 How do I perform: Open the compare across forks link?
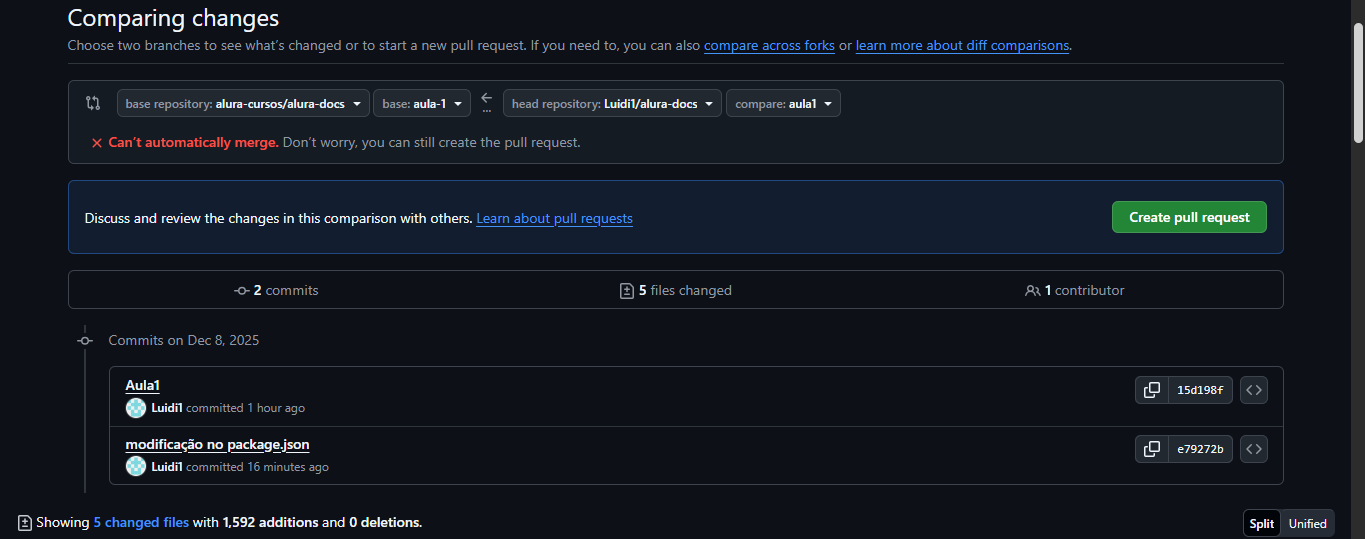769,46
